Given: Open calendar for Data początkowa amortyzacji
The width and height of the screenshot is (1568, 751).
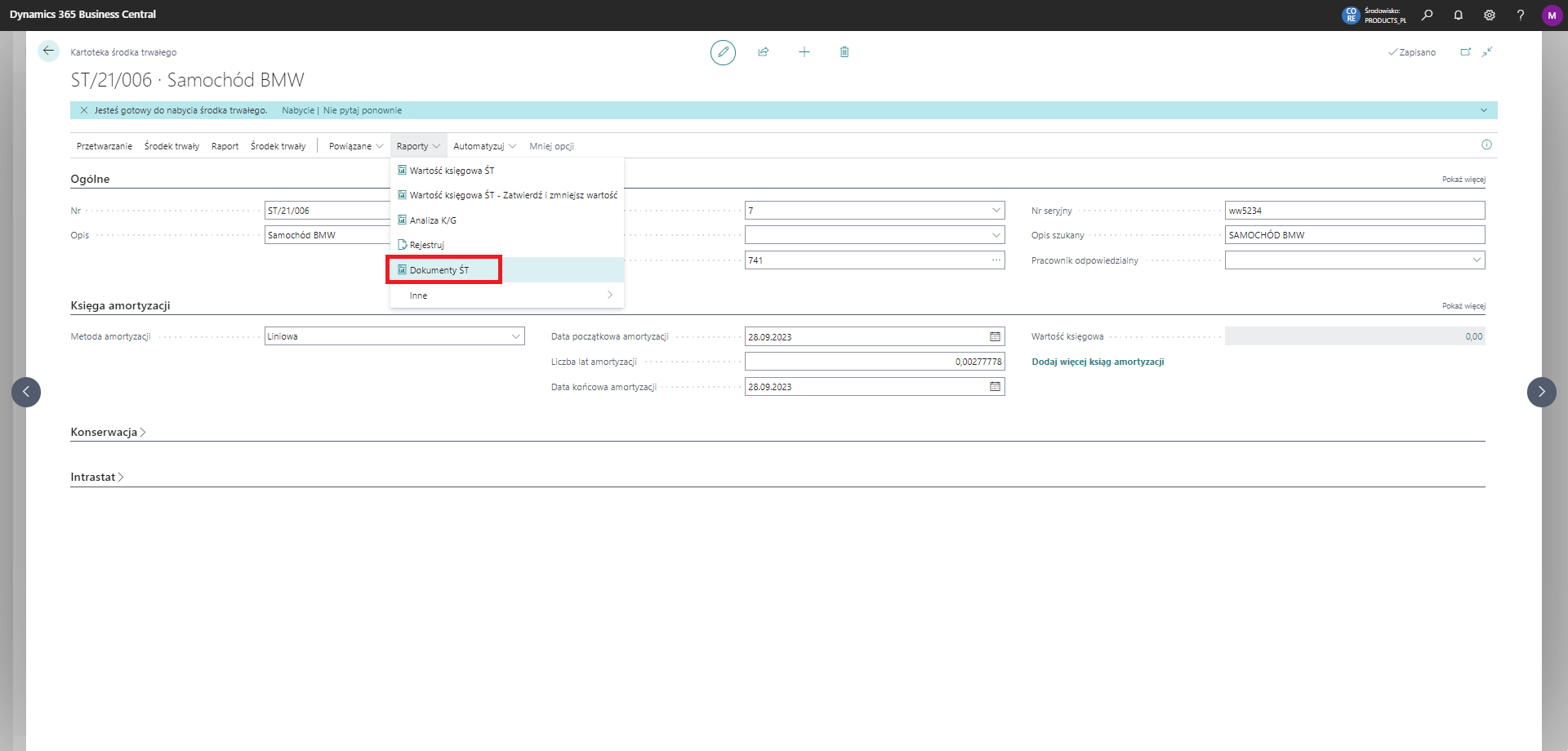Looking at the screenshot, I should (995, 336).
